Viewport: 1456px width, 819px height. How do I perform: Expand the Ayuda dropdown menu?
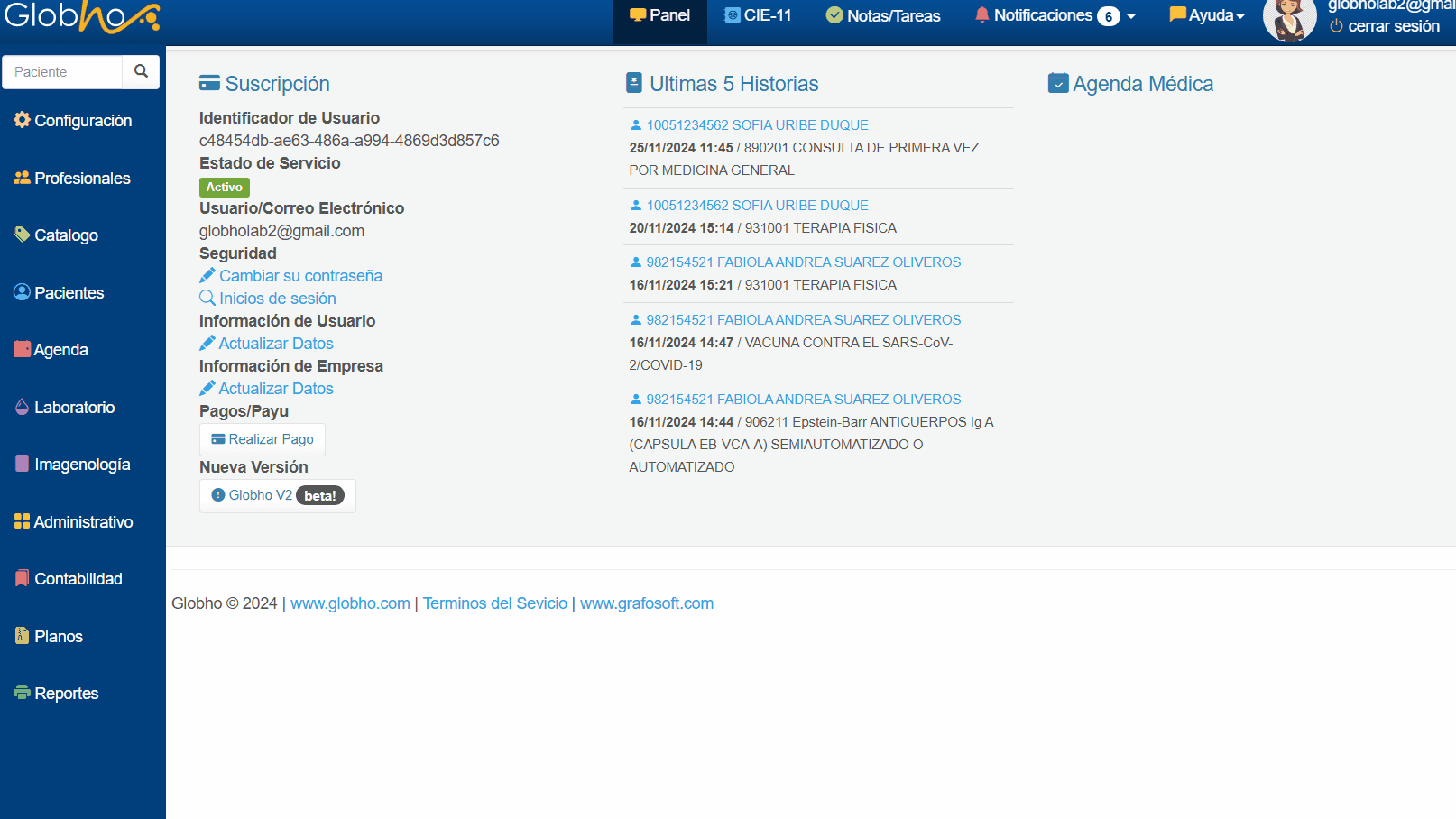pyautogui.click(x=1206, y=15)
